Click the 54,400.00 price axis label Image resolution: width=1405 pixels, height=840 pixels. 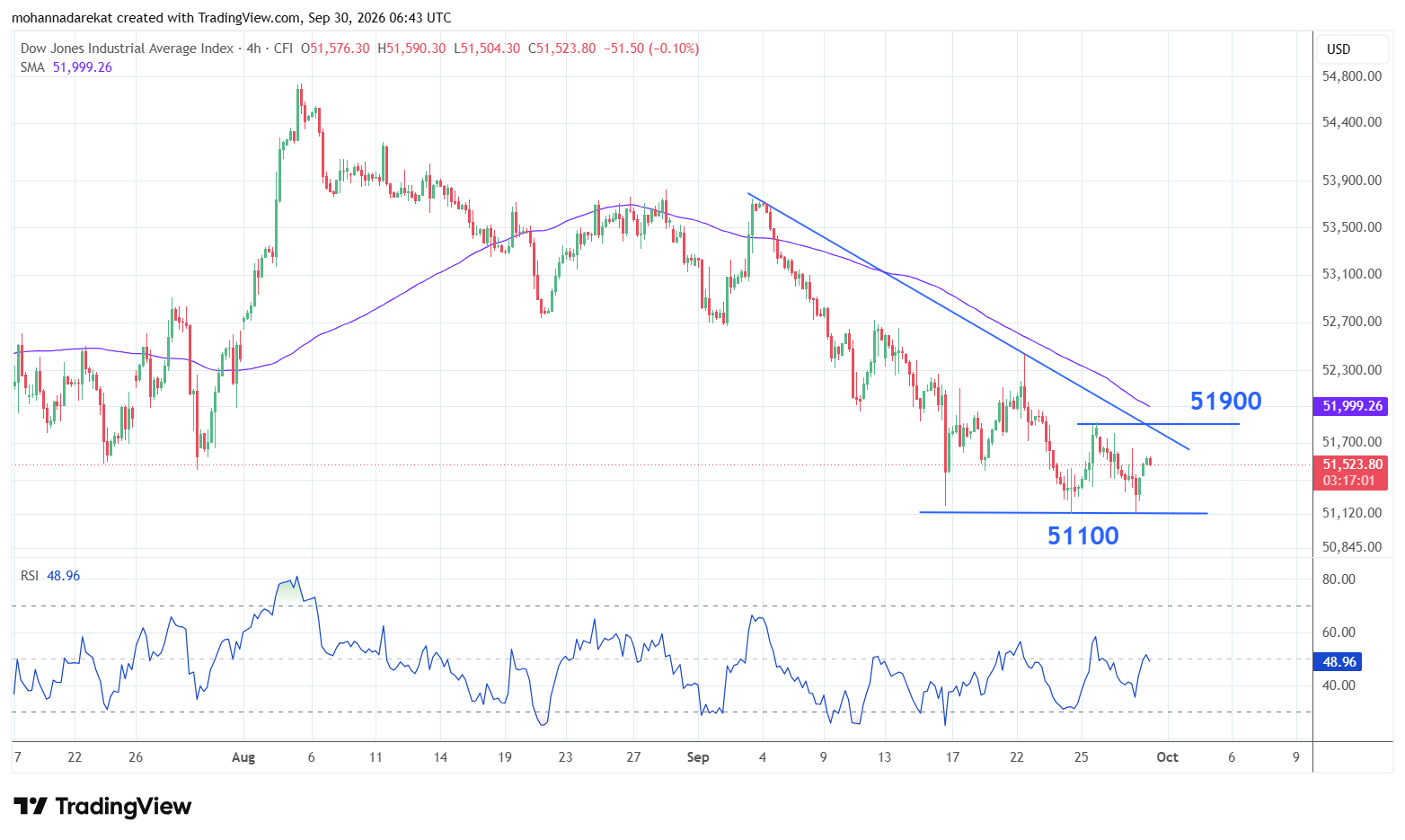1352,122
